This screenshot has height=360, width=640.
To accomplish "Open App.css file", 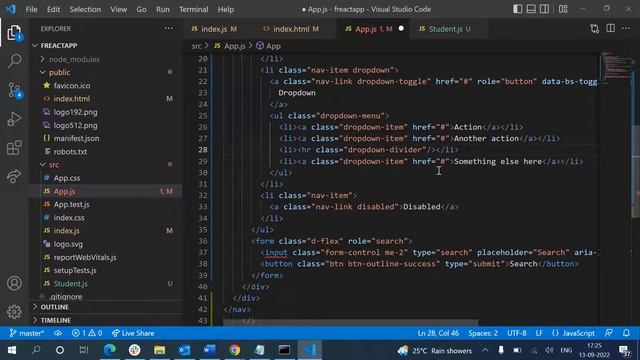I will (x=67, y=178).
